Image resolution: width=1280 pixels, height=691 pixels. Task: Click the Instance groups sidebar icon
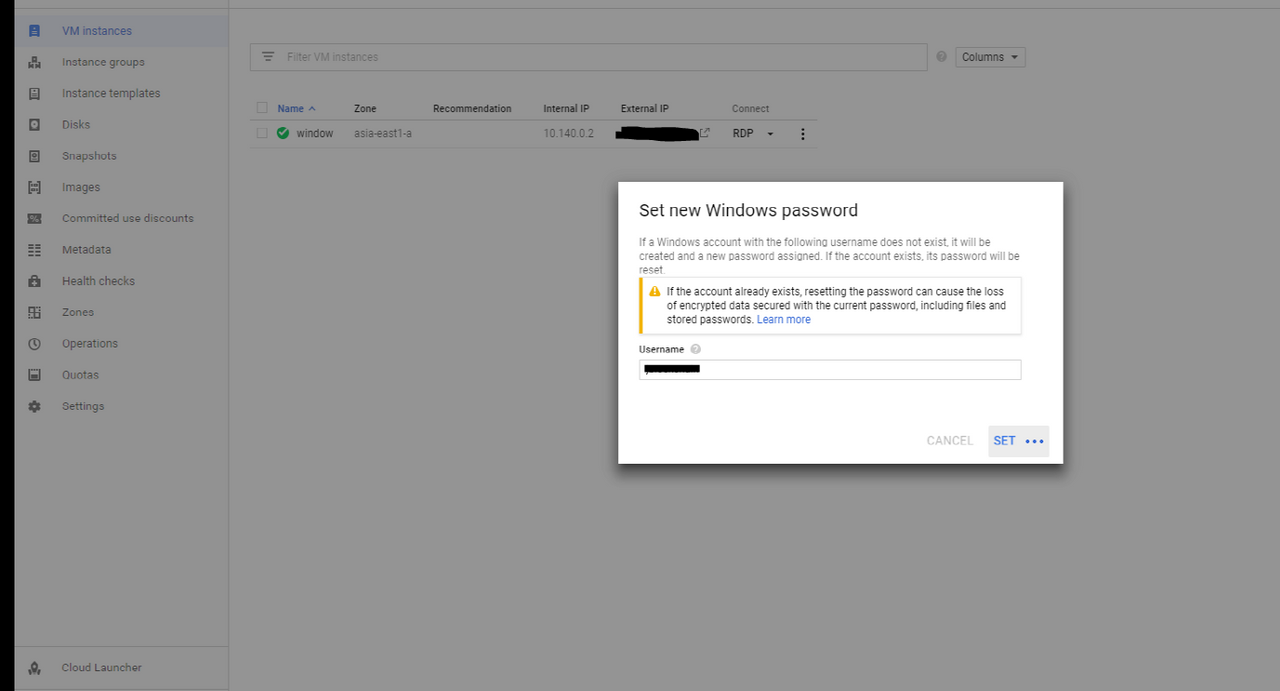[35, 62]
